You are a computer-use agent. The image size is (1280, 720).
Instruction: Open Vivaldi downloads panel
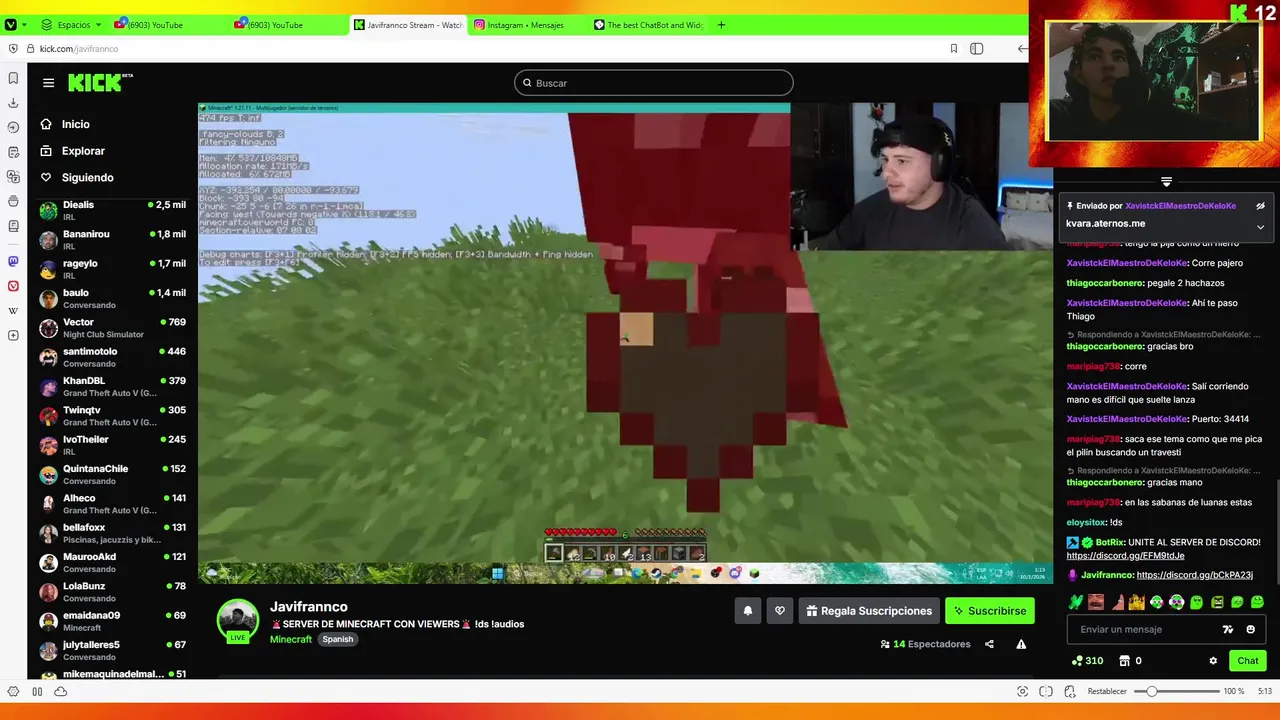pos(13,103)
